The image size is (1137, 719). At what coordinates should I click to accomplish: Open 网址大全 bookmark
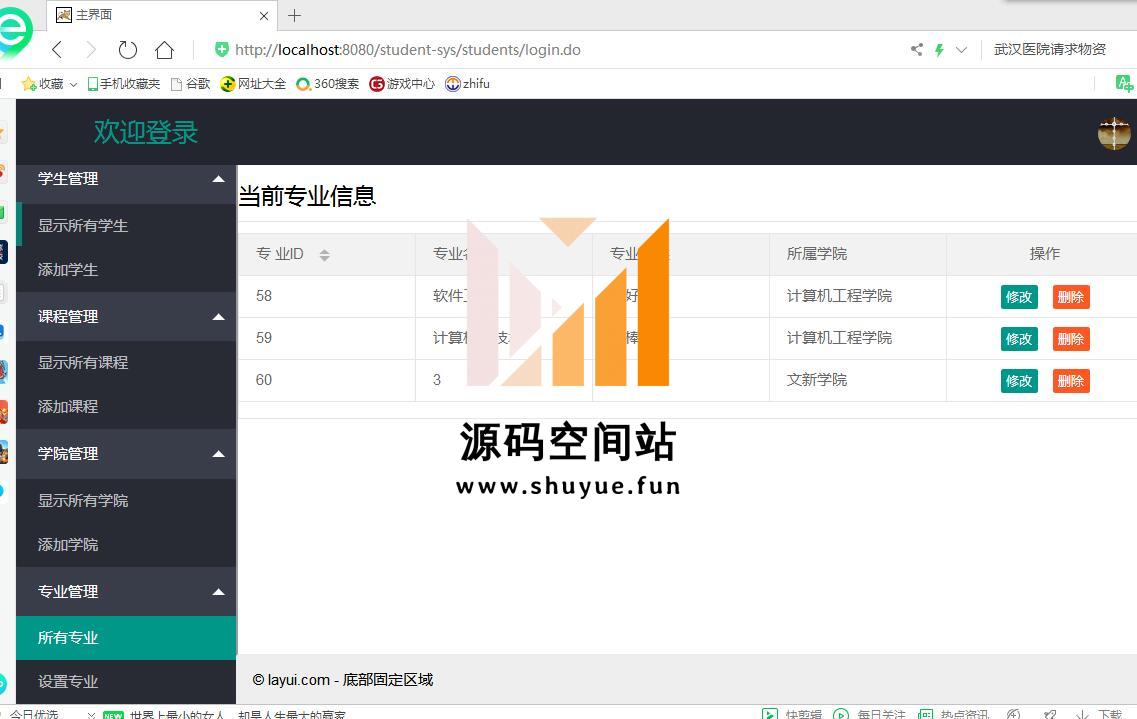point(253,83)
